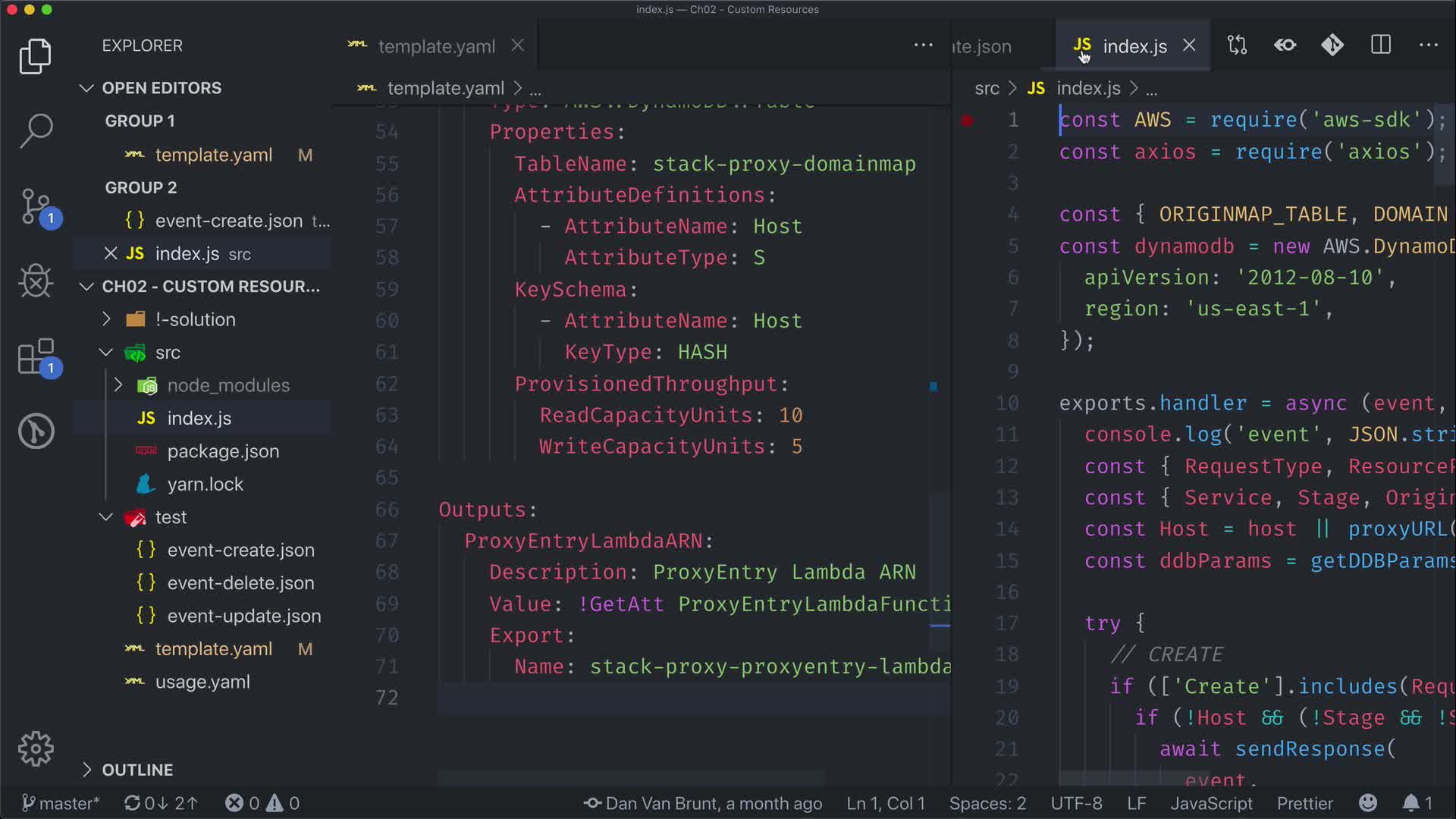Open event-delete.json in test folder
Viewport: 1456px width, 819px height.
click(x=240, y=583)
